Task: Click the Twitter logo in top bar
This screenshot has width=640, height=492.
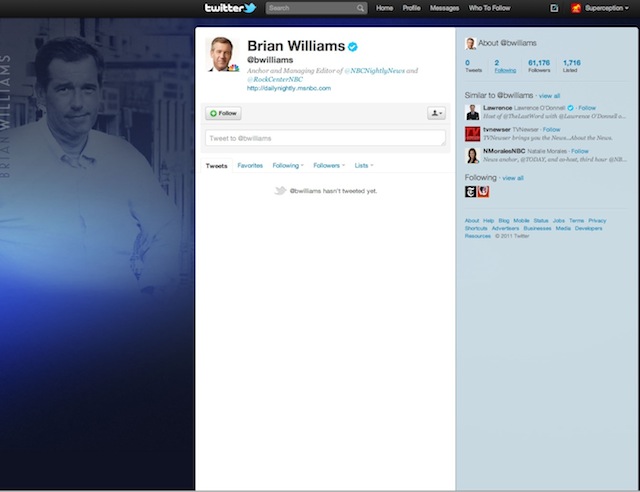Action: 230,8
